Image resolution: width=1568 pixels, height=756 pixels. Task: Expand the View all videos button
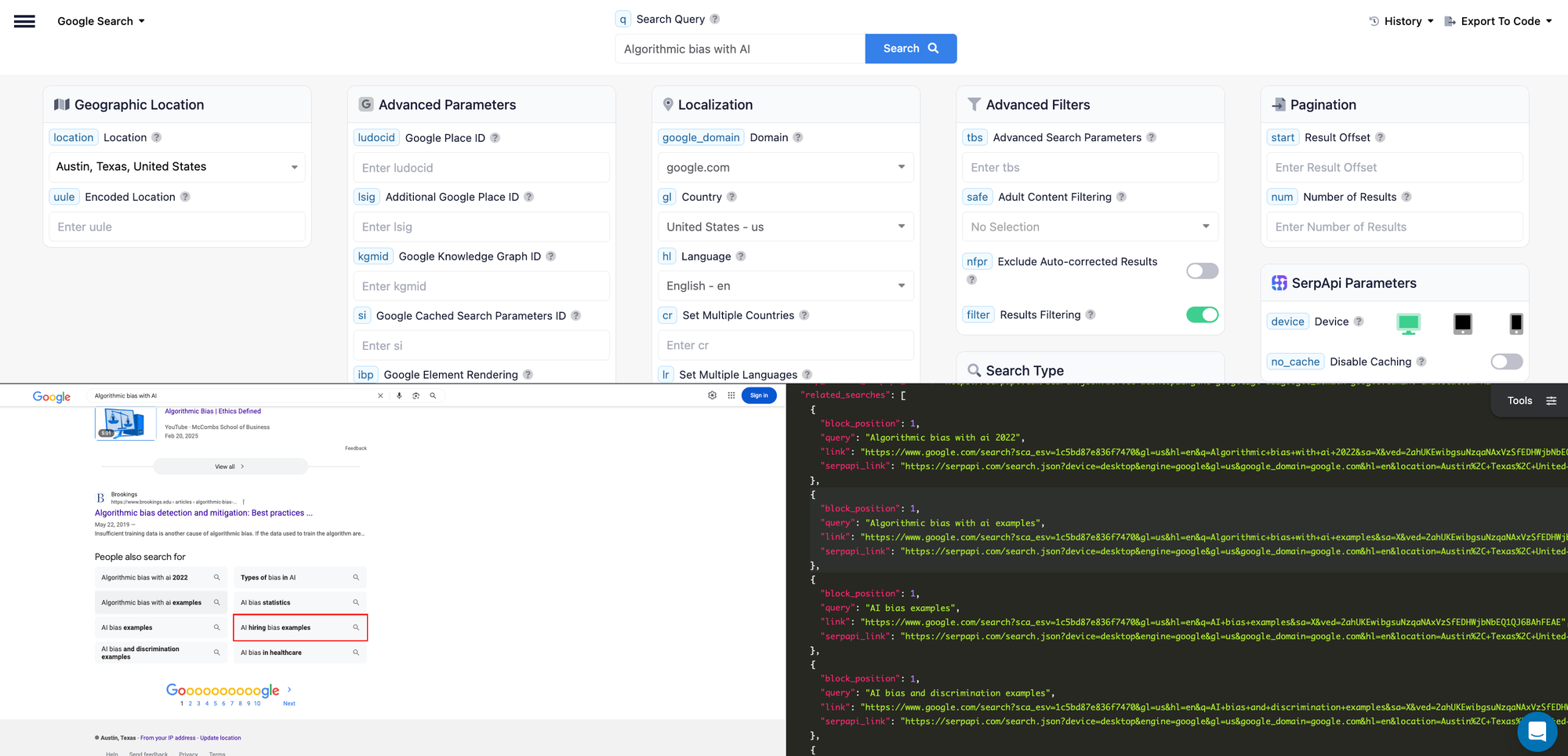coord(230,467)
